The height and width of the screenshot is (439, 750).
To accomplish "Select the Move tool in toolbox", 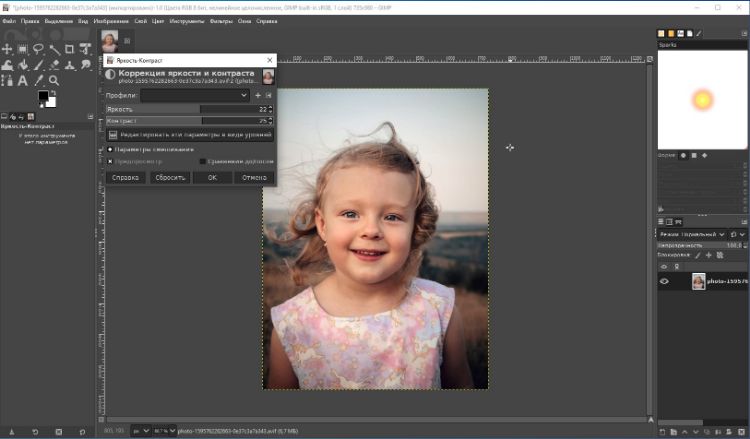I will point(8,48).
